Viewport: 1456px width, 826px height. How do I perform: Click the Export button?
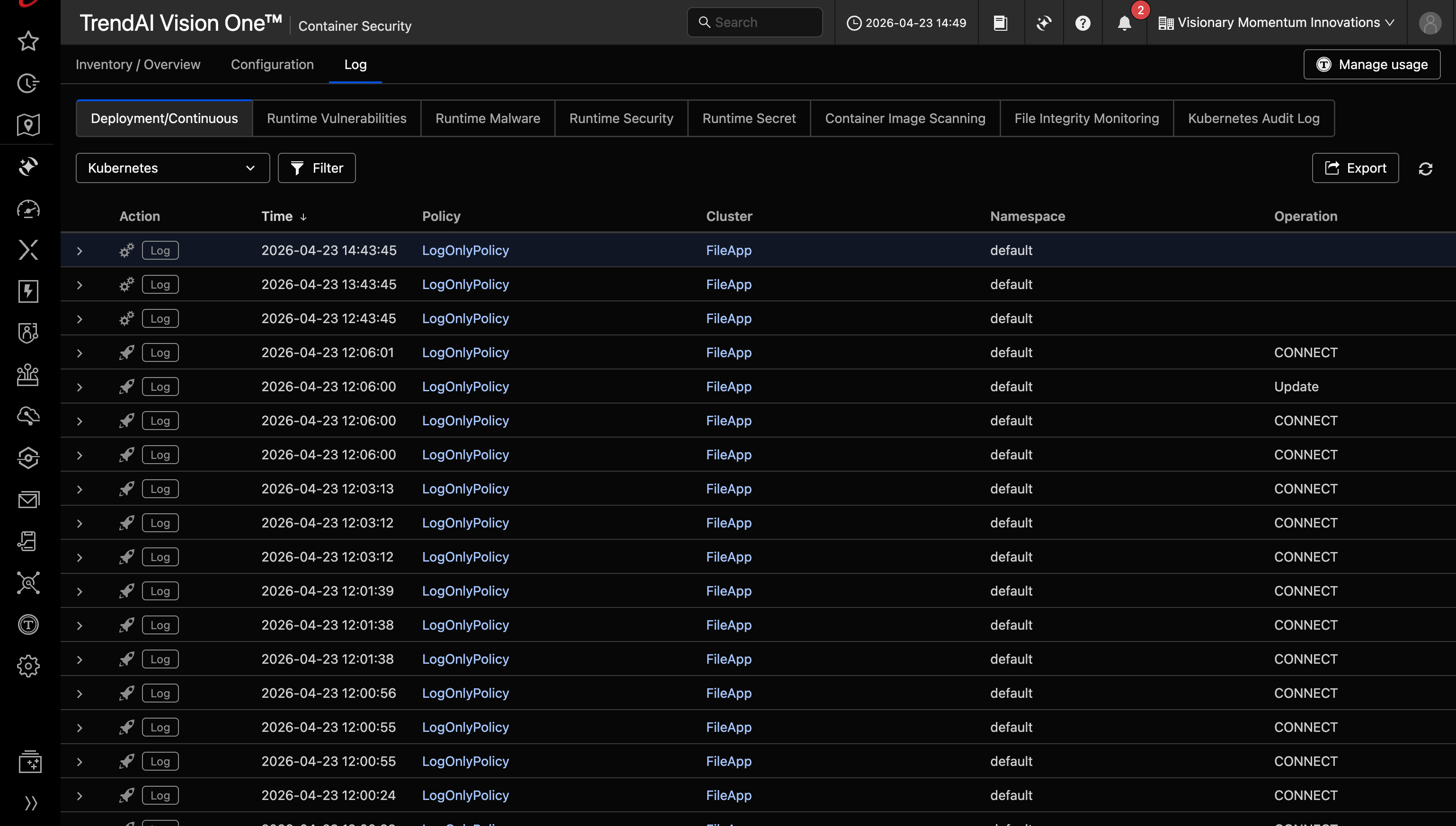tap(1355, 168)
